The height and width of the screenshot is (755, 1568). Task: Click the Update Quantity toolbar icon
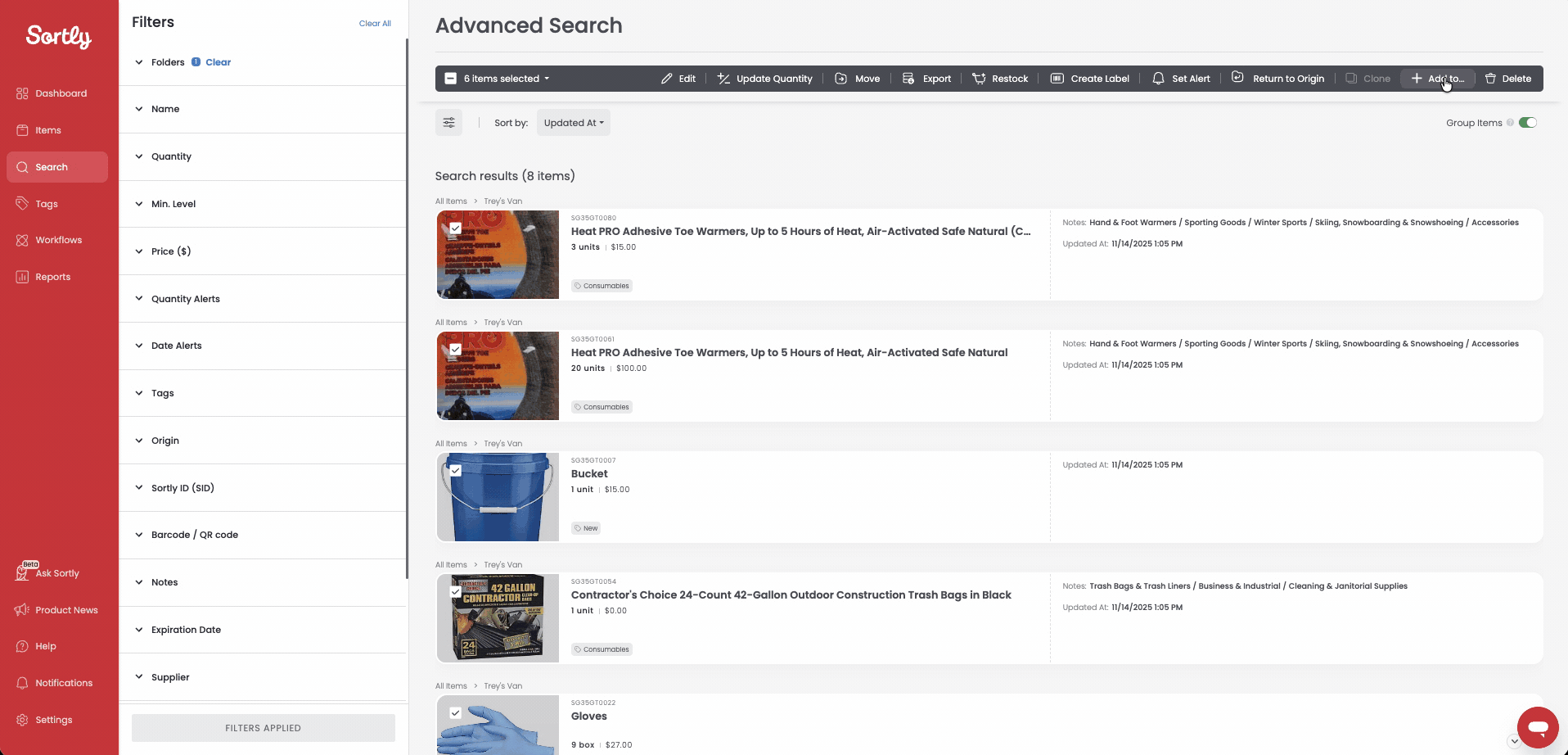723,79
